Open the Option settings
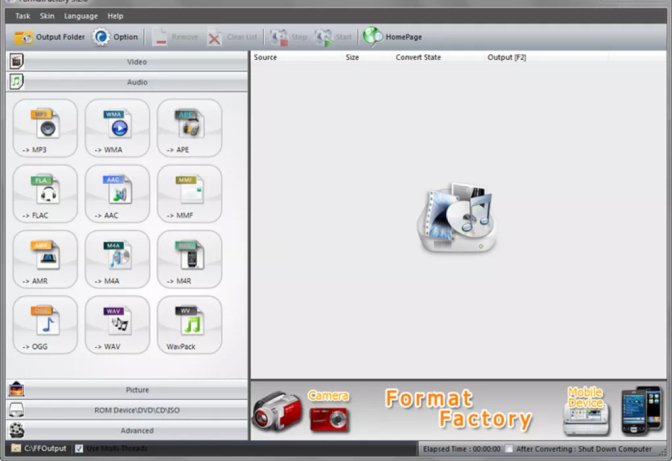 (116, 37)
